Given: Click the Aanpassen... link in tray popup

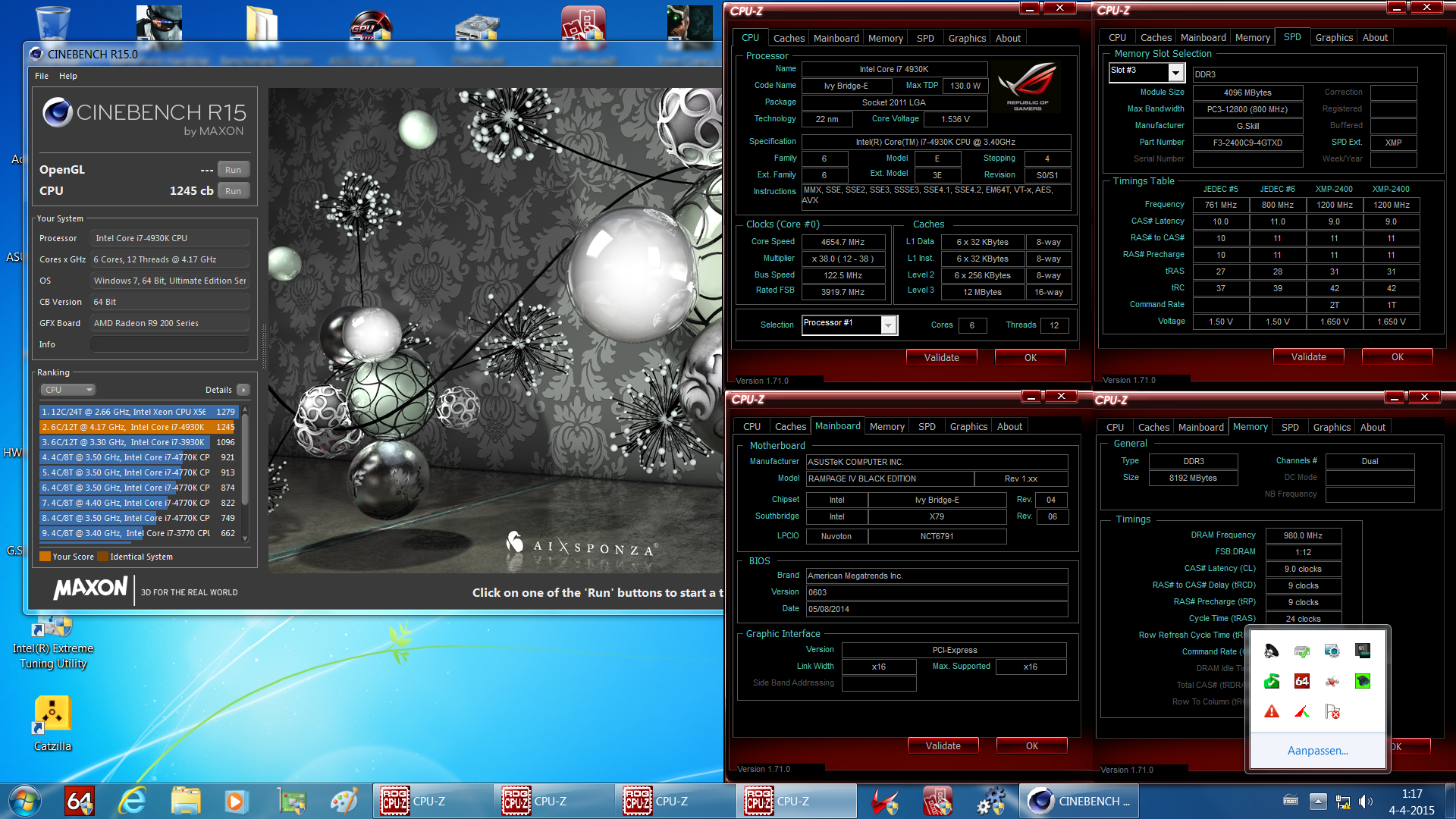Looking at the screenshot, I should click(1317, 750).
